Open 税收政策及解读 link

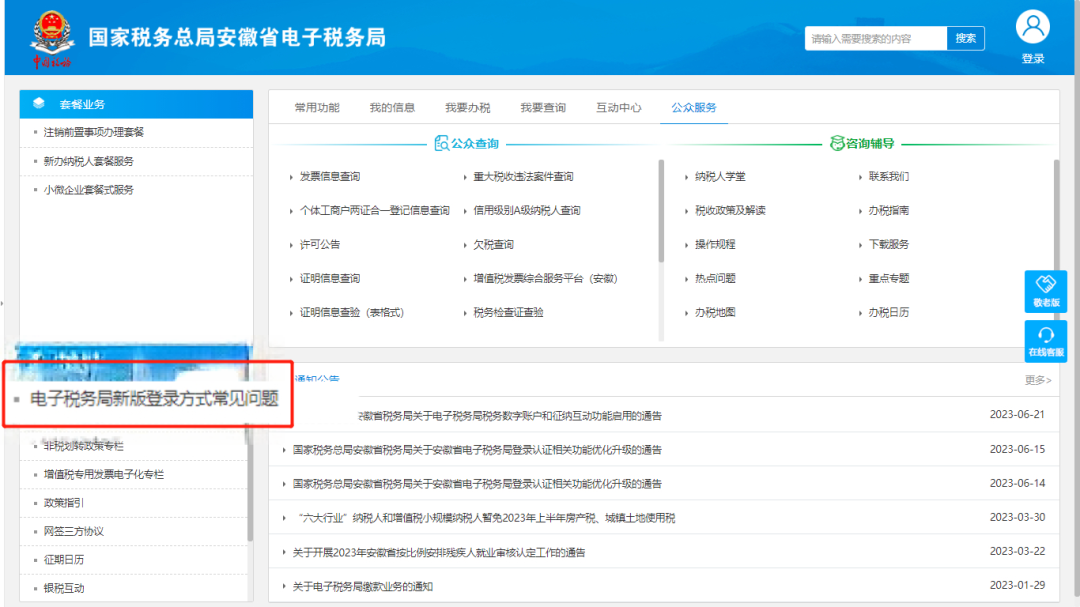730,211
